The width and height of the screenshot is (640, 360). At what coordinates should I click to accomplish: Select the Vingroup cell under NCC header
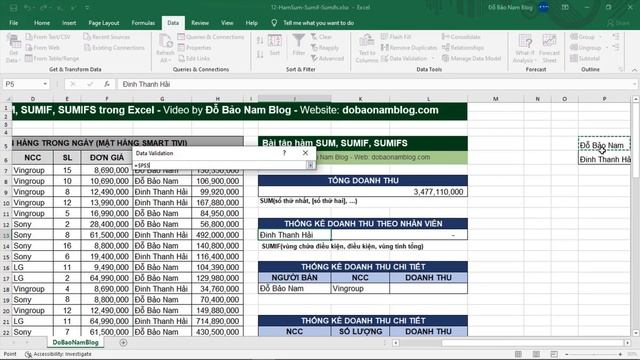pos(360,288)
